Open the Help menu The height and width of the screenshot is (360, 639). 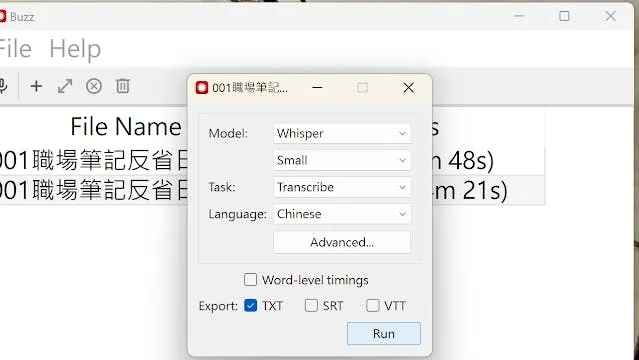pyautogui.click(x=75, y=49)
